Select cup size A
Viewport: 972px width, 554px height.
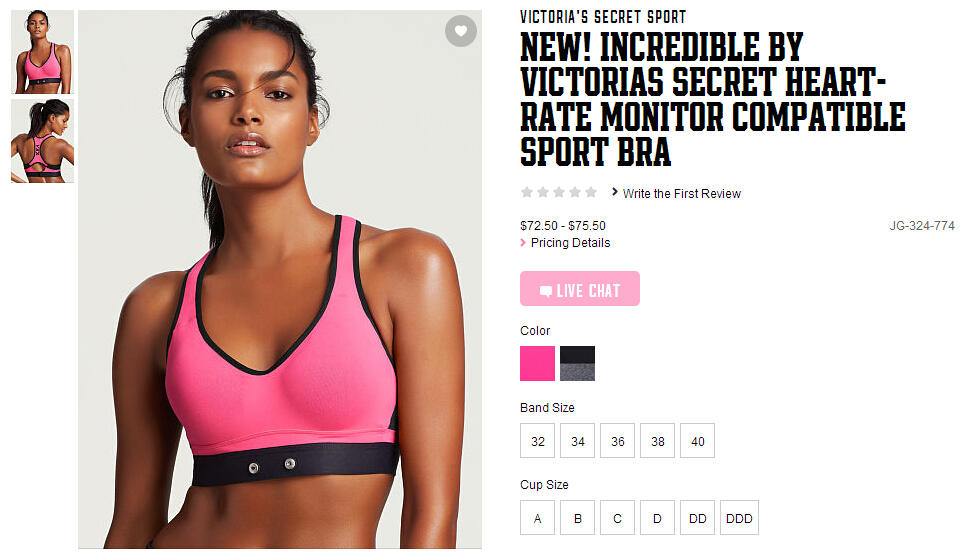pos(537,517)
